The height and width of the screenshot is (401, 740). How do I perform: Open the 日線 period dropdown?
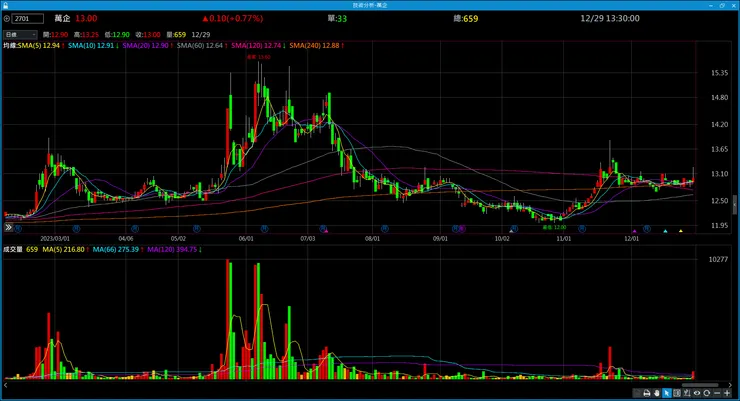20,34
